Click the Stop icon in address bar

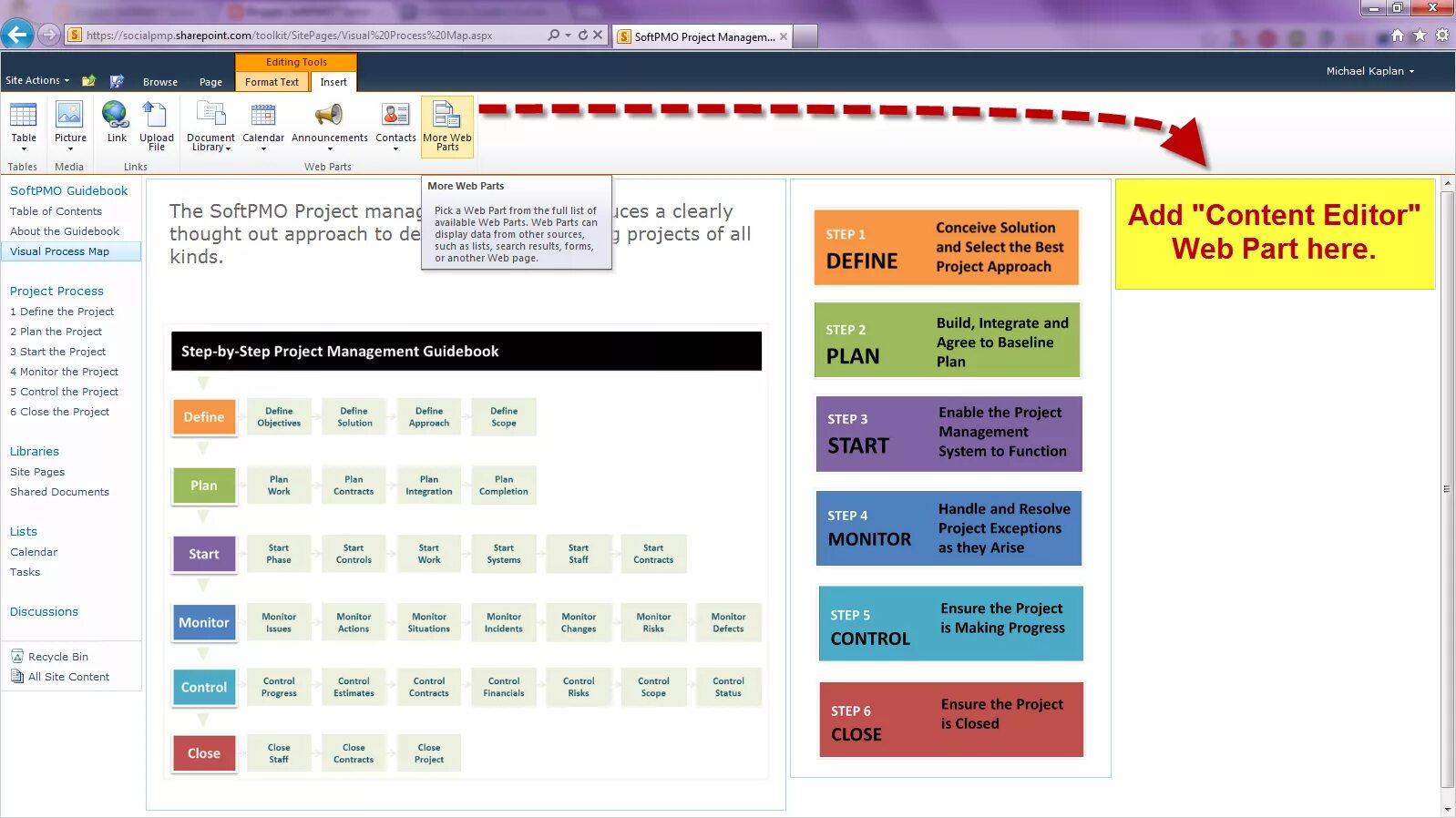(x=598, y=35)
